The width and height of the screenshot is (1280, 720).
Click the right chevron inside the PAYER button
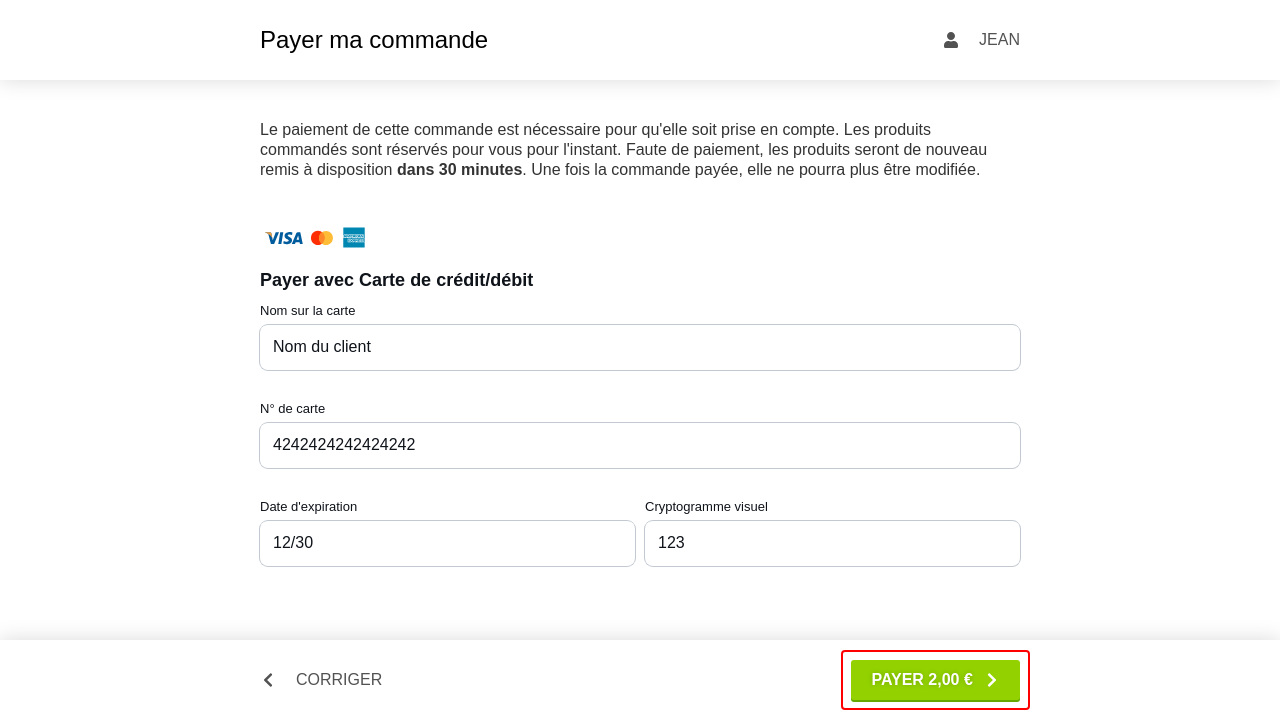(x=992, y=680)
